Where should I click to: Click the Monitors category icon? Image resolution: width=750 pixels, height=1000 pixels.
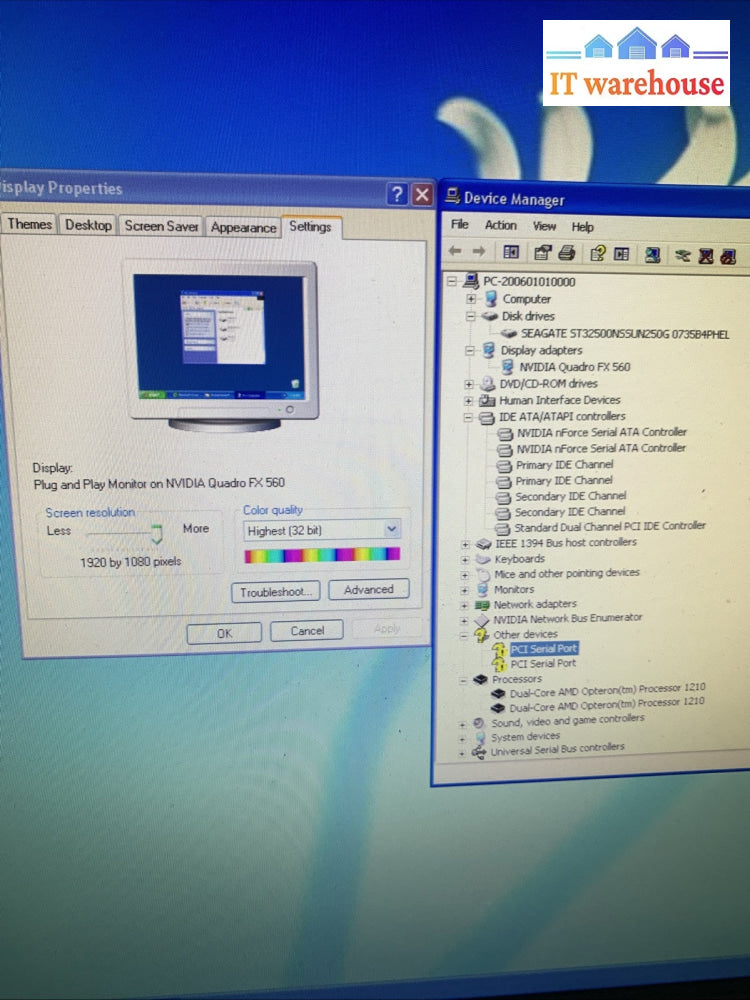click(x=483, y=589)
